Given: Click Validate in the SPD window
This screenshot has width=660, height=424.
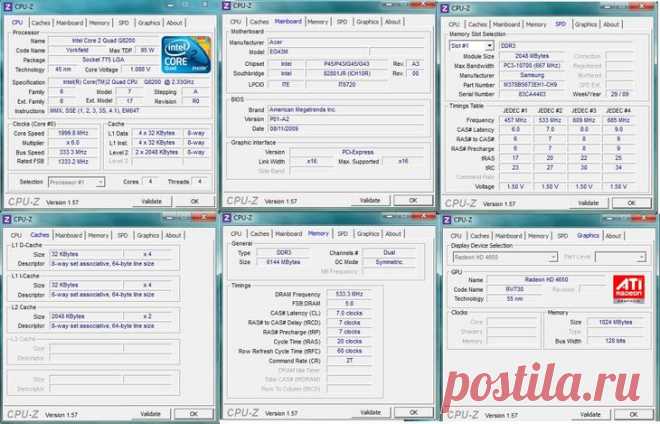Looking at the screenshot, I should (x=588, y=203).
